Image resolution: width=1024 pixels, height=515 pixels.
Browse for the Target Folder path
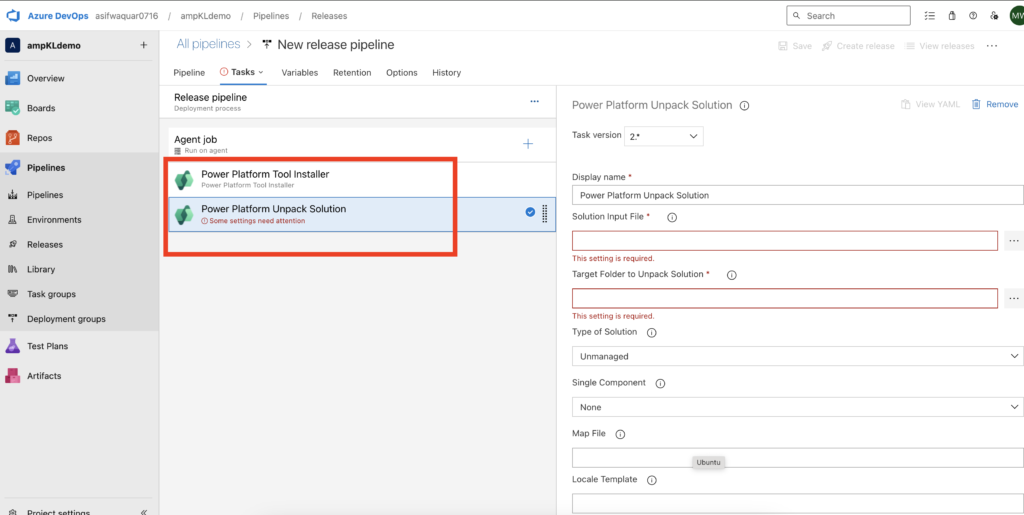tap(1014, 298)
